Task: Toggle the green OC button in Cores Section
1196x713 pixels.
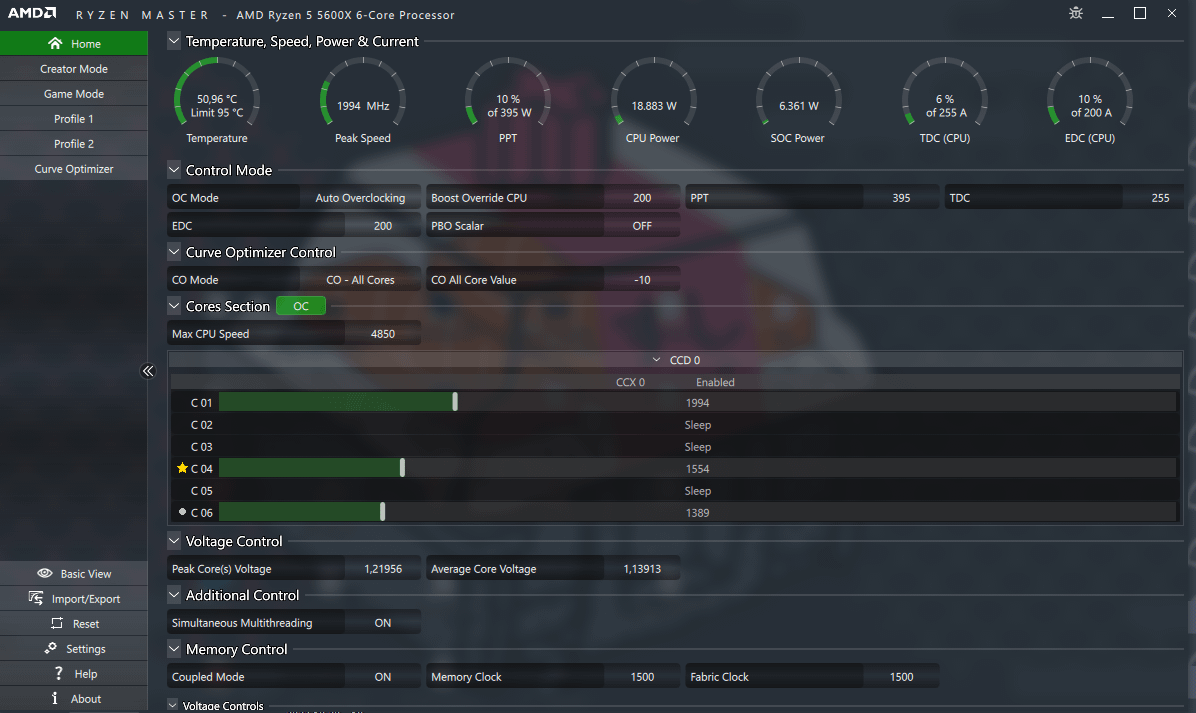Action: [x=301, y=306]
